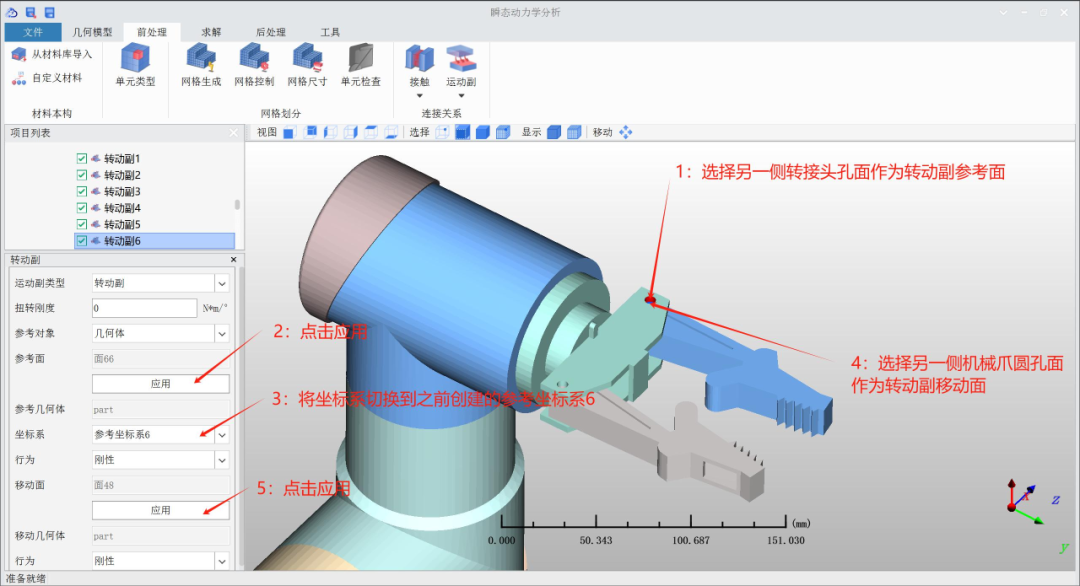The image size is (1080, 586).
Task: Click the project list scrollbar
Action: tap(238, 205)
